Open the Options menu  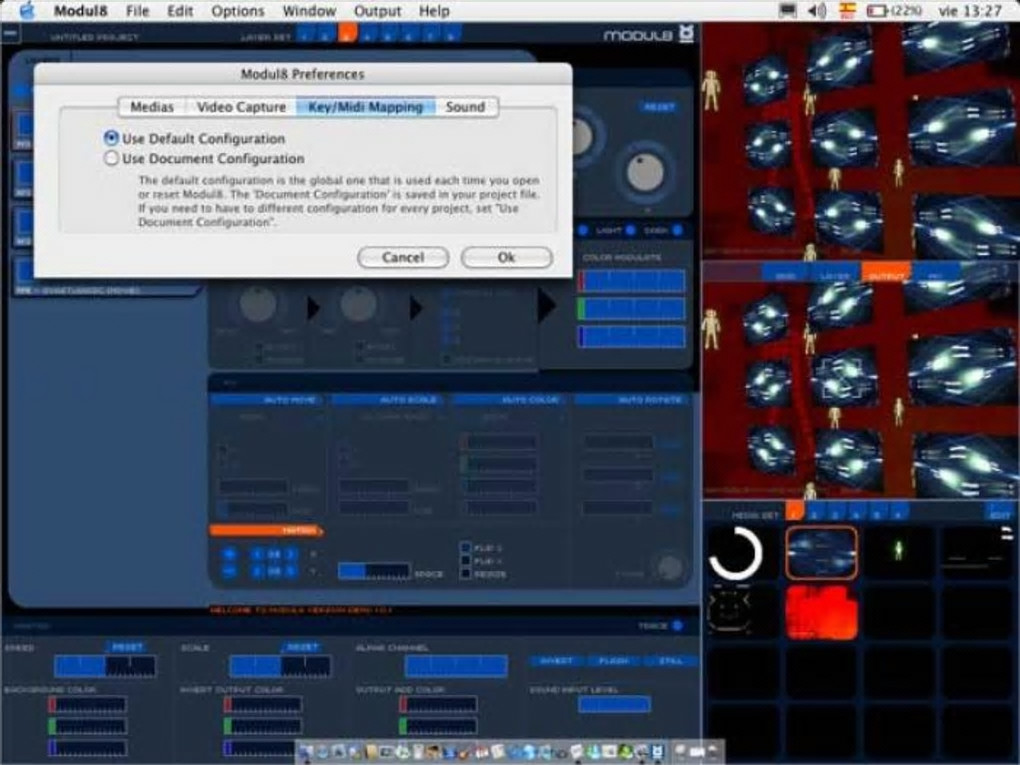click(x=238, y=11)
